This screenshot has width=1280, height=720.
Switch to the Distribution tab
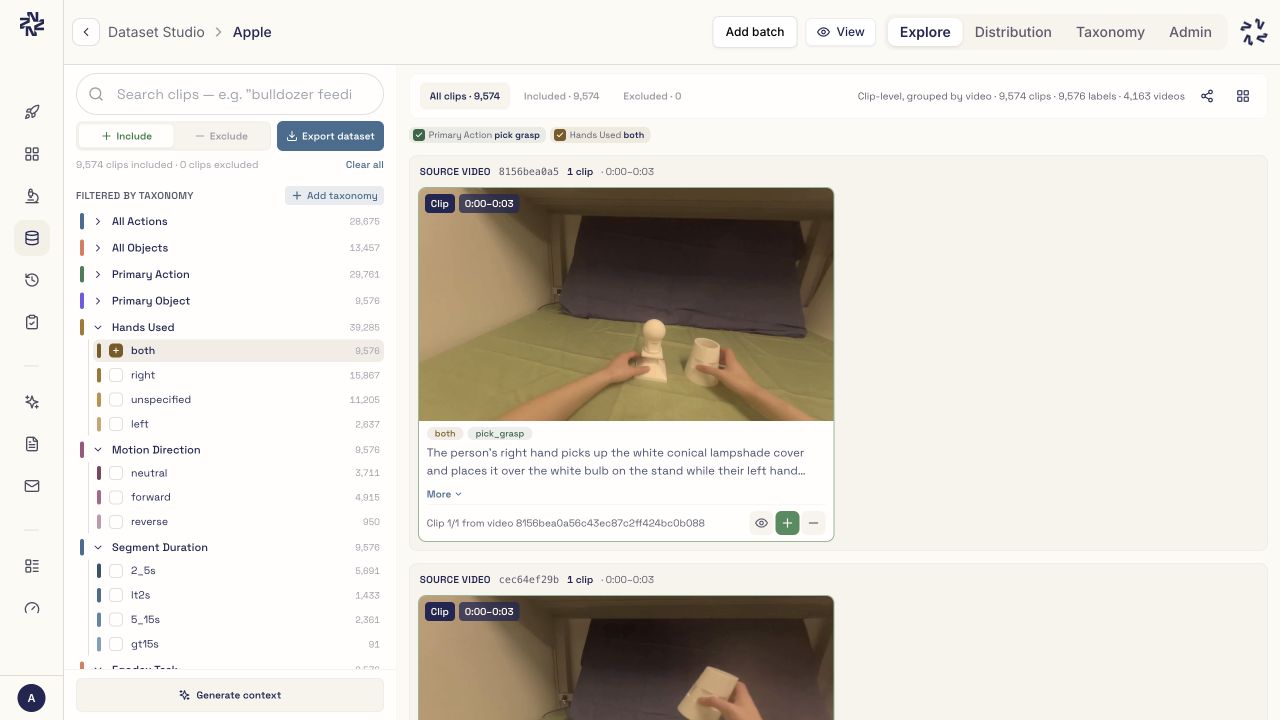click(1013, 32)
